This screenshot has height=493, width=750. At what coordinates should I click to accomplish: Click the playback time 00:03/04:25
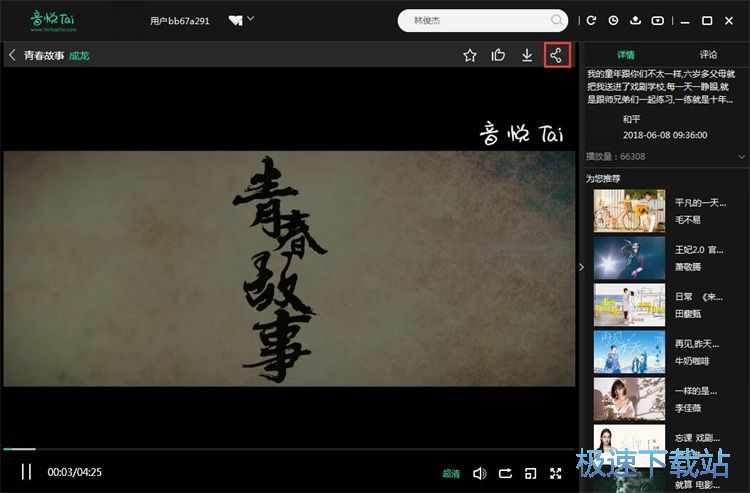tap(74, 472)
